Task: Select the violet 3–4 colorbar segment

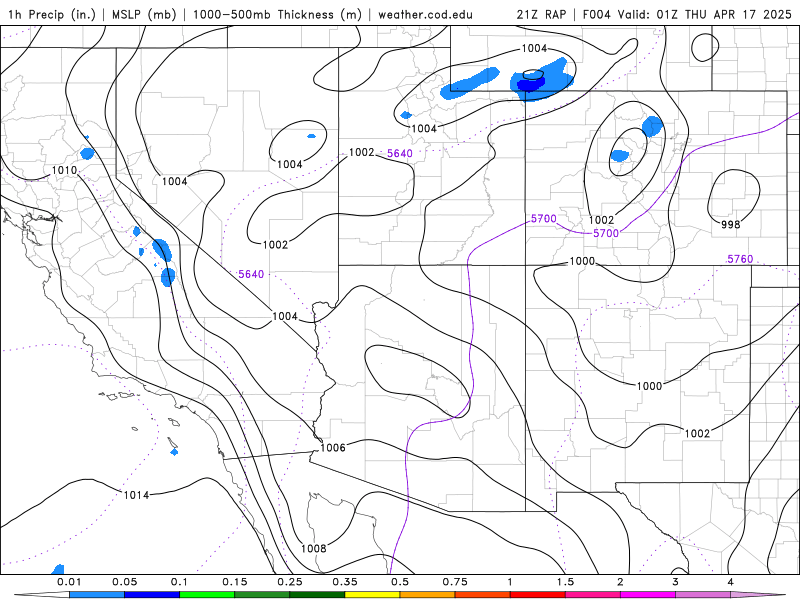Action: click(703, 595)
